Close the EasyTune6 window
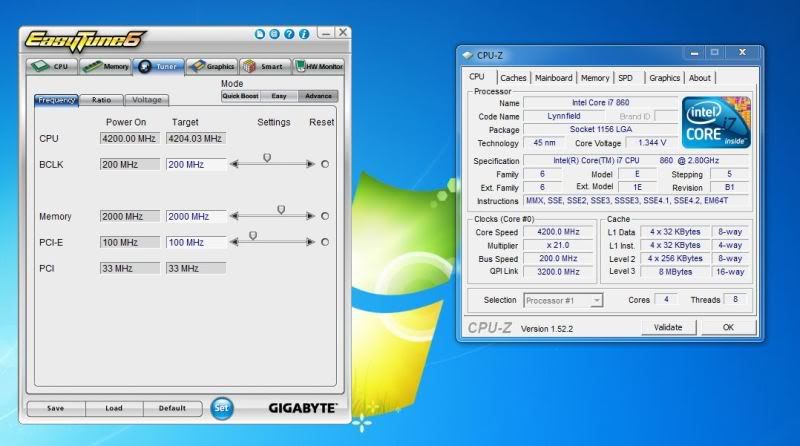 point(343,33)
